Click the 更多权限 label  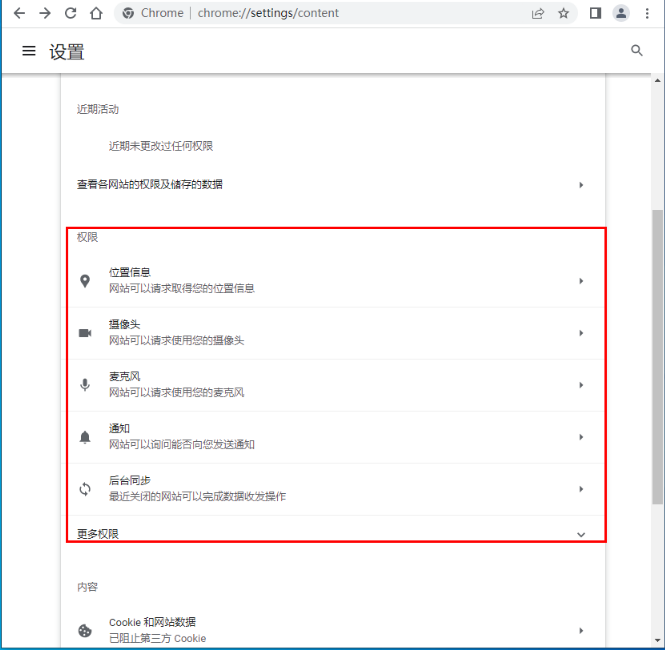point(98,534)
